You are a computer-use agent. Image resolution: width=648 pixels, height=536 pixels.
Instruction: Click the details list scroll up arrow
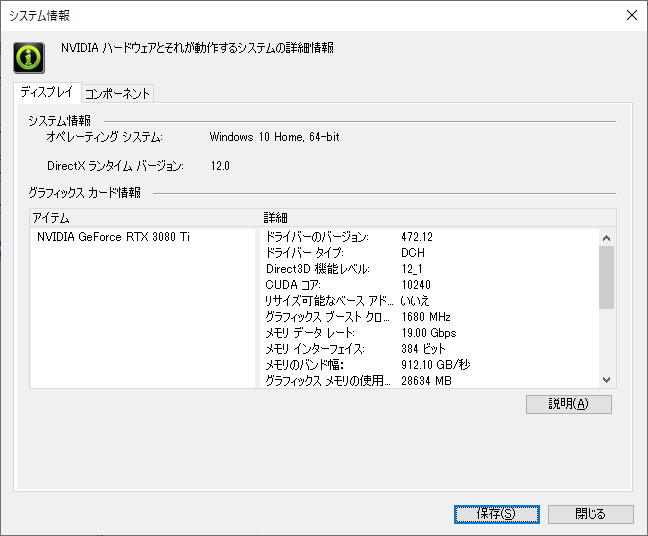coord(606,238)
